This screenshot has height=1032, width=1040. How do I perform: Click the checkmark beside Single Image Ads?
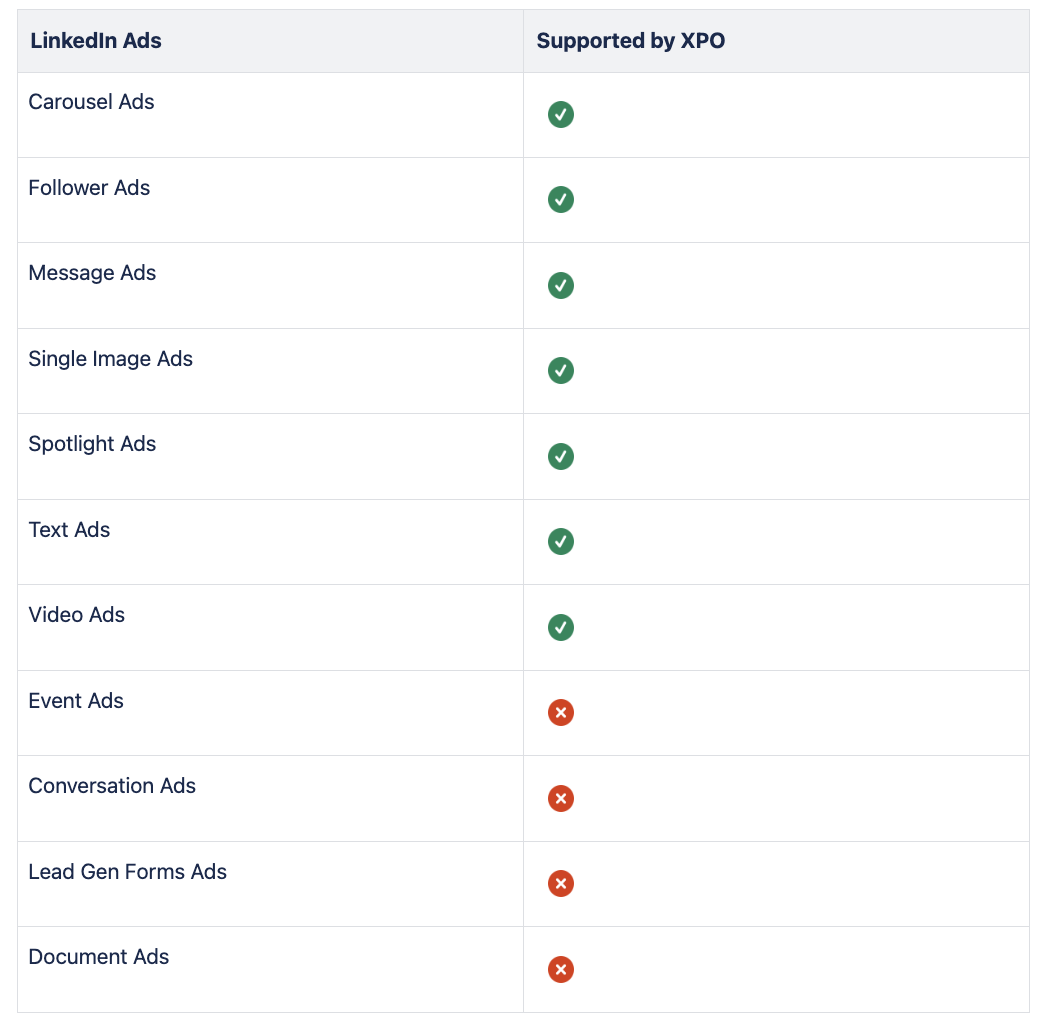click(x=561, y=371)
